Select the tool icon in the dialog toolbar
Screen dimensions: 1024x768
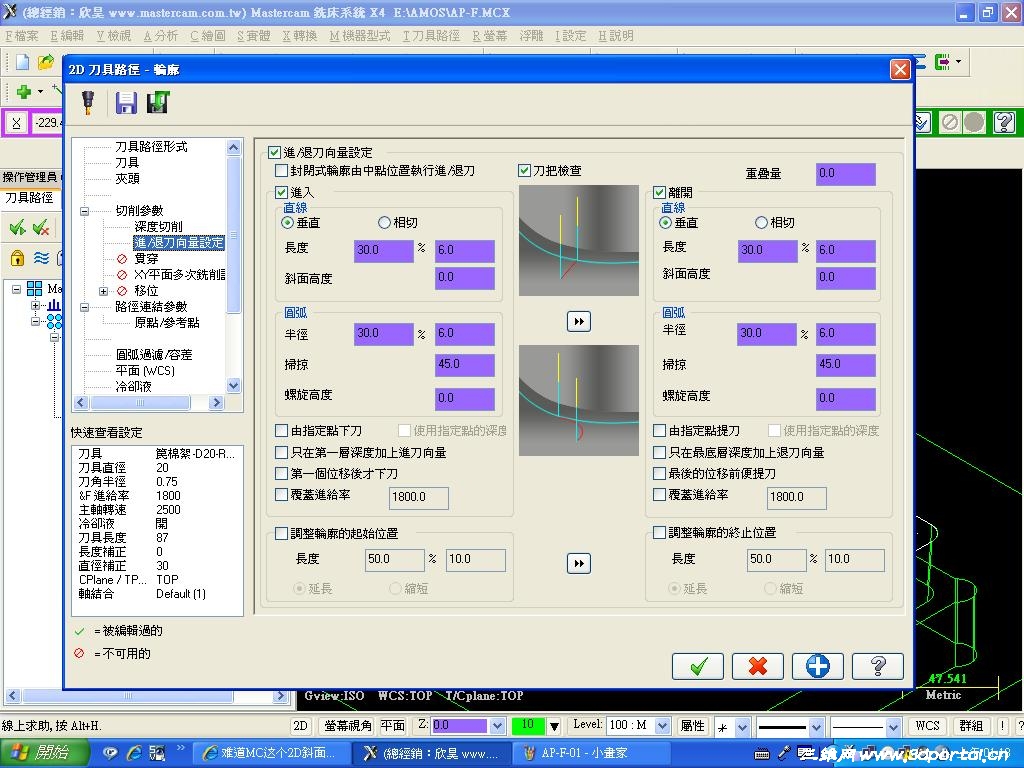87,102
